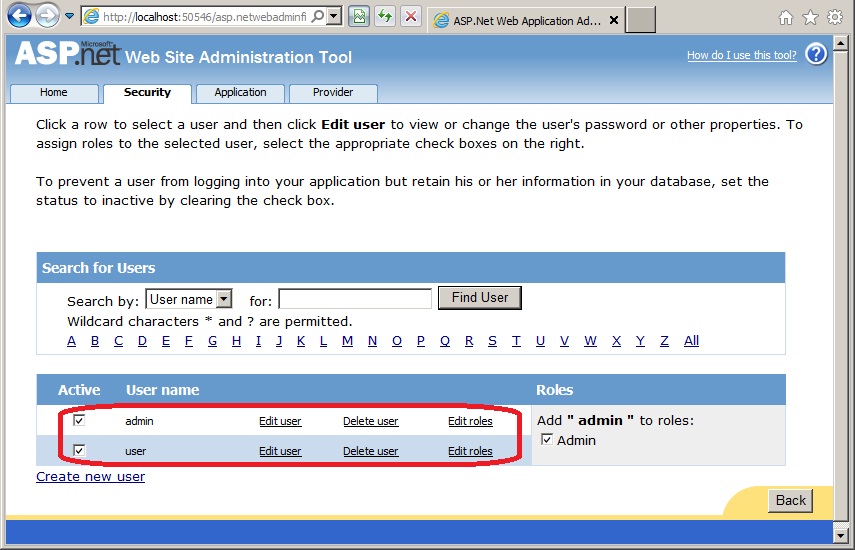Open Favorites with the star icon
This screenshot has width=855, height=550.
810,17
